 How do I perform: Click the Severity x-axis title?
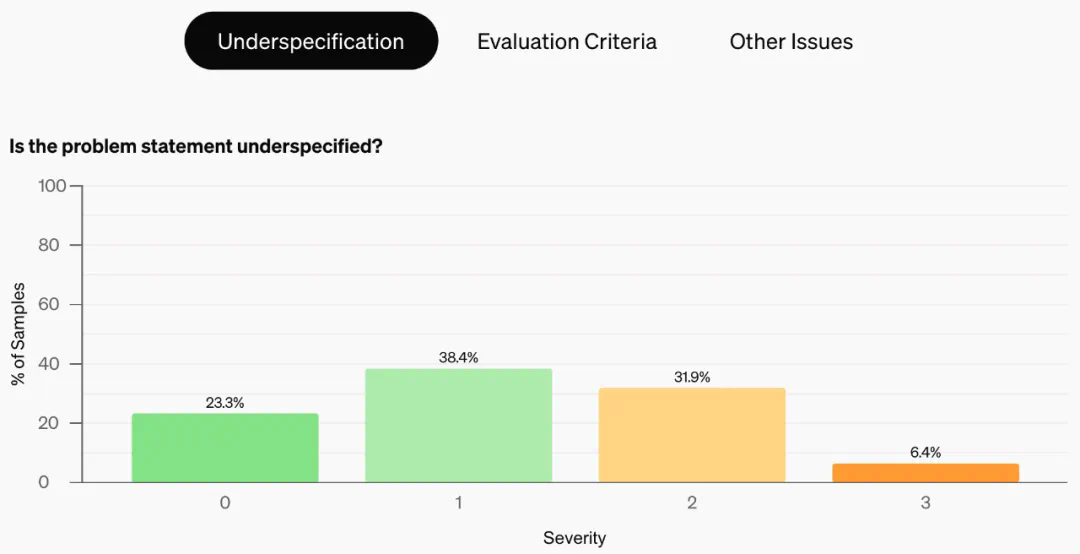click(x=575, y=538)
